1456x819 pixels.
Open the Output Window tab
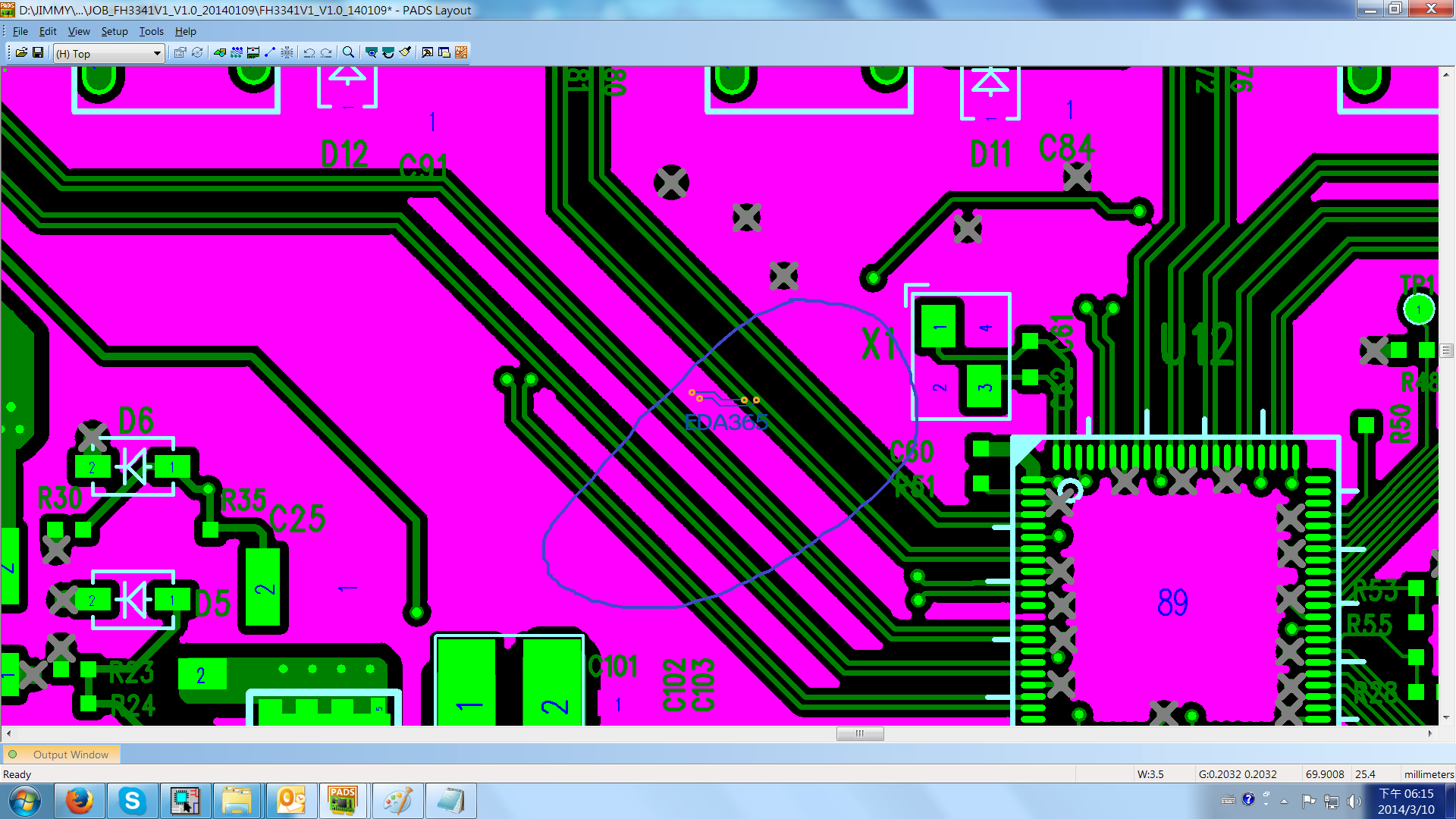[70, 755]
